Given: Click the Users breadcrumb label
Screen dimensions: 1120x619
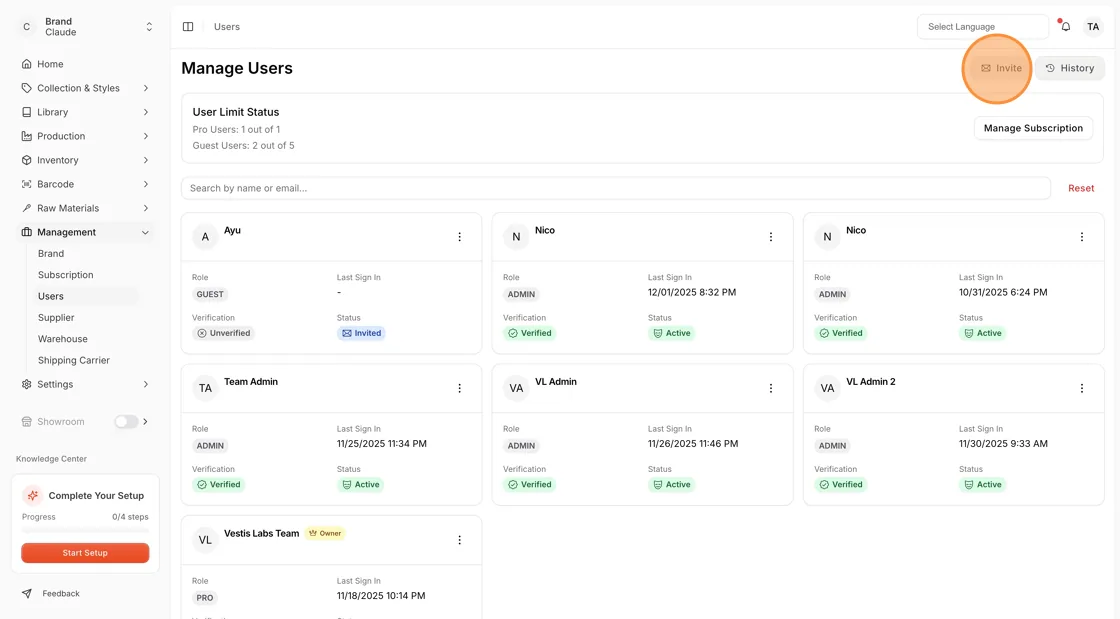Looking at the screenshot, I should tap(226, 26).
